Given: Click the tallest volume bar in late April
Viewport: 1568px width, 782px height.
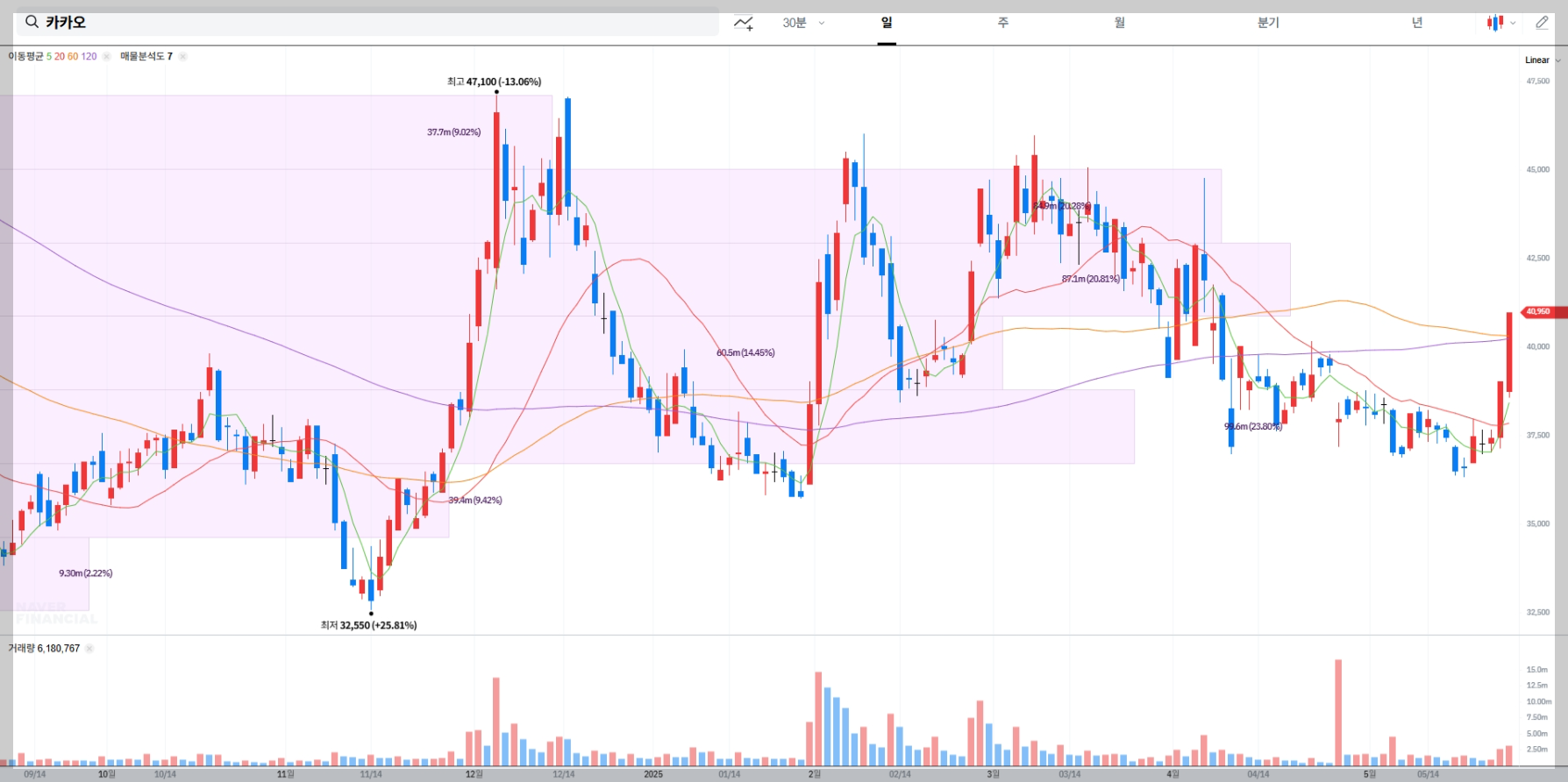Looking at the screenshot, I should pos(1338,713).
